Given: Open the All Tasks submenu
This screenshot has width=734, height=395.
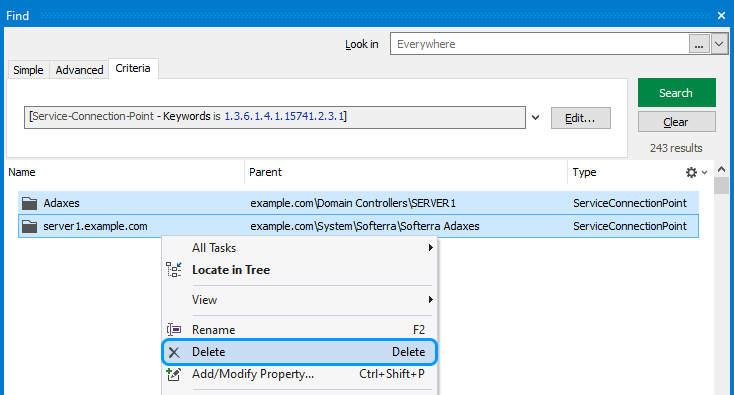Looking at the screenshot, I should (x=300, y=248).
